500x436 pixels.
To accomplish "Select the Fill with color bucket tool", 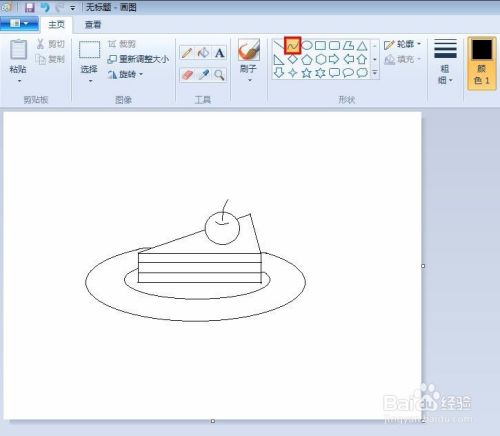I will coord(203,53).
